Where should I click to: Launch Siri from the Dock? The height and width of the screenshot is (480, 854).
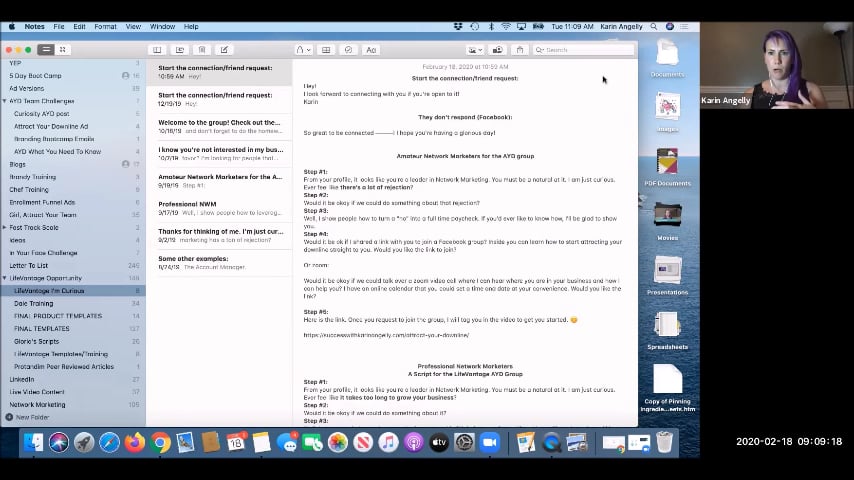59,442
